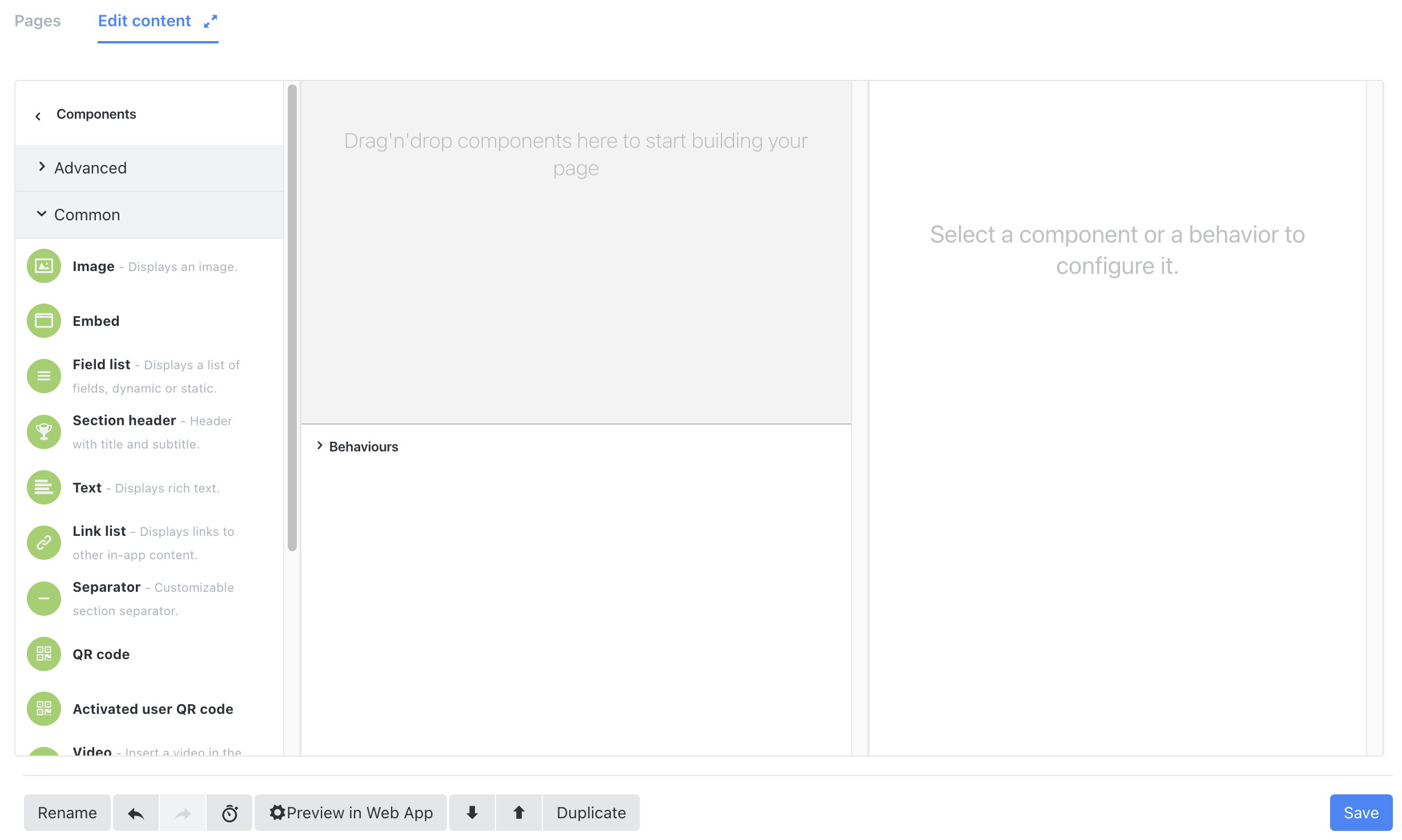The image size is (1402, 840).
Task: Click the redo arrow button
Action: 183,813
